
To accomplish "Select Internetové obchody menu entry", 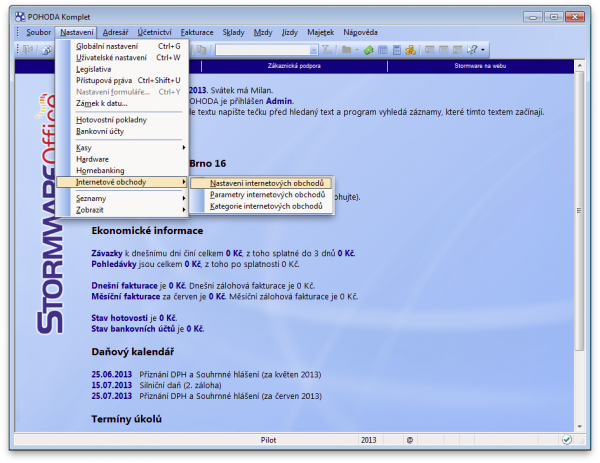I will (x=122, y=182).
